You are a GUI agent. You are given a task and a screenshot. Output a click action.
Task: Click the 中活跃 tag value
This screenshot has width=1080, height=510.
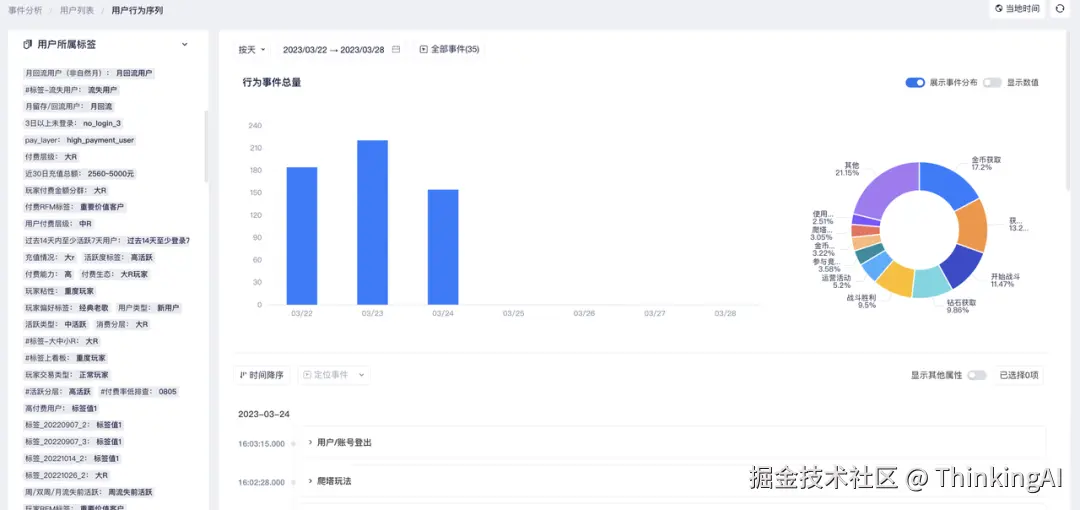tap(75, 325)
